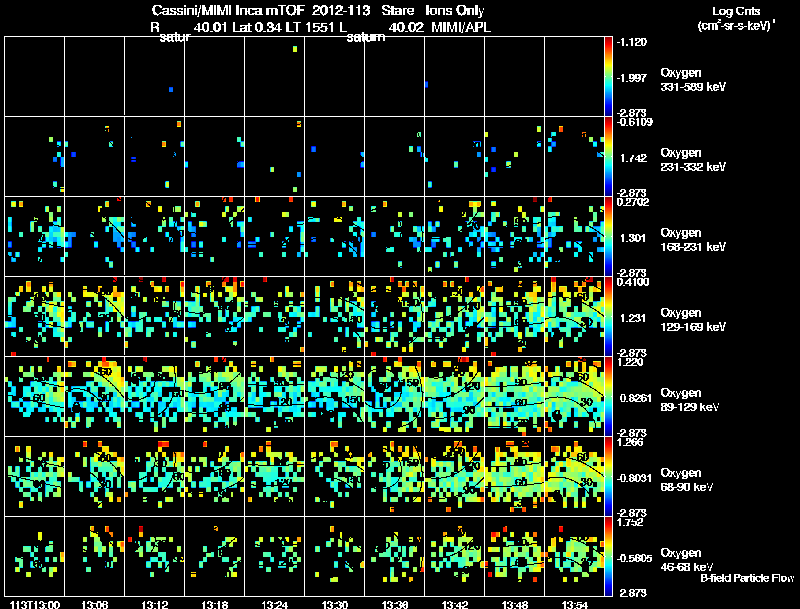Viewport: 800px width, 609px height.
Task: Select the Oxygen 331-589 keV row label
Action: [x=693, y=80]
